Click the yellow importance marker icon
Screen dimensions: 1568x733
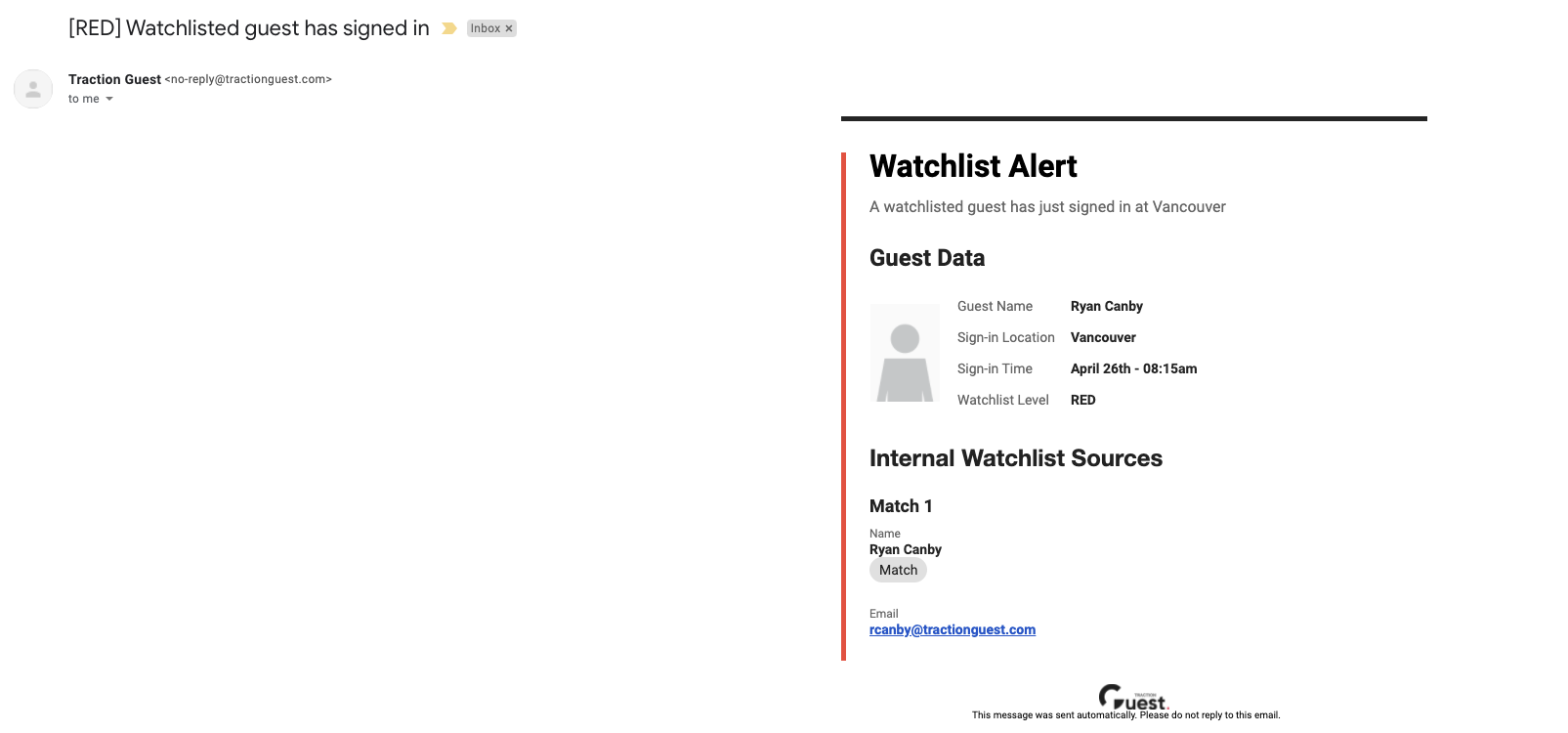(x=449, y=28)
